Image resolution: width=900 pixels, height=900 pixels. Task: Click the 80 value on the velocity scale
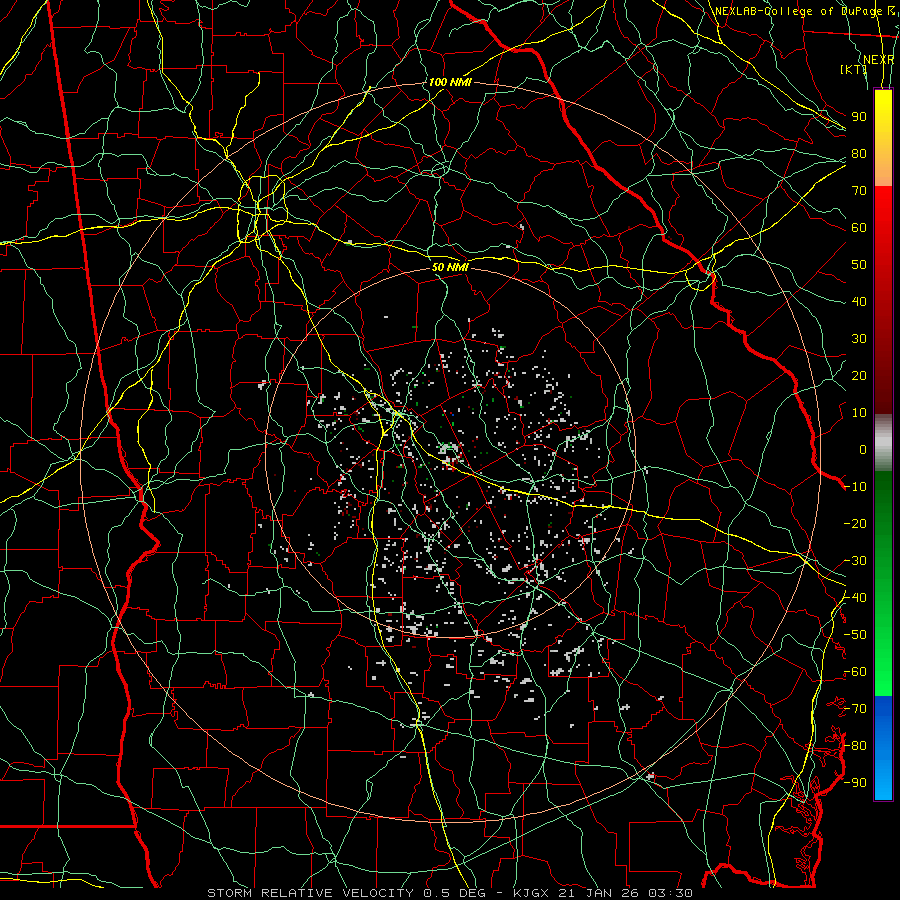pos(859,154)
